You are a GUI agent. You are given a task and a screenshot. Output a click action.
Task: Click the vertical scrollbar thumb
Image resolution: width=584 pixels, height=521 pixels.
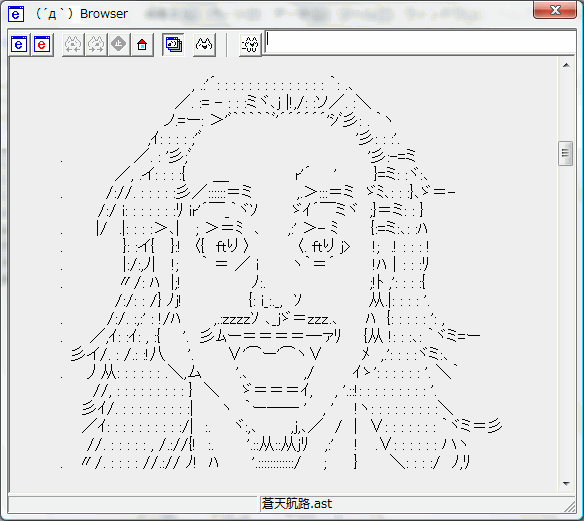tap(566, 153)
